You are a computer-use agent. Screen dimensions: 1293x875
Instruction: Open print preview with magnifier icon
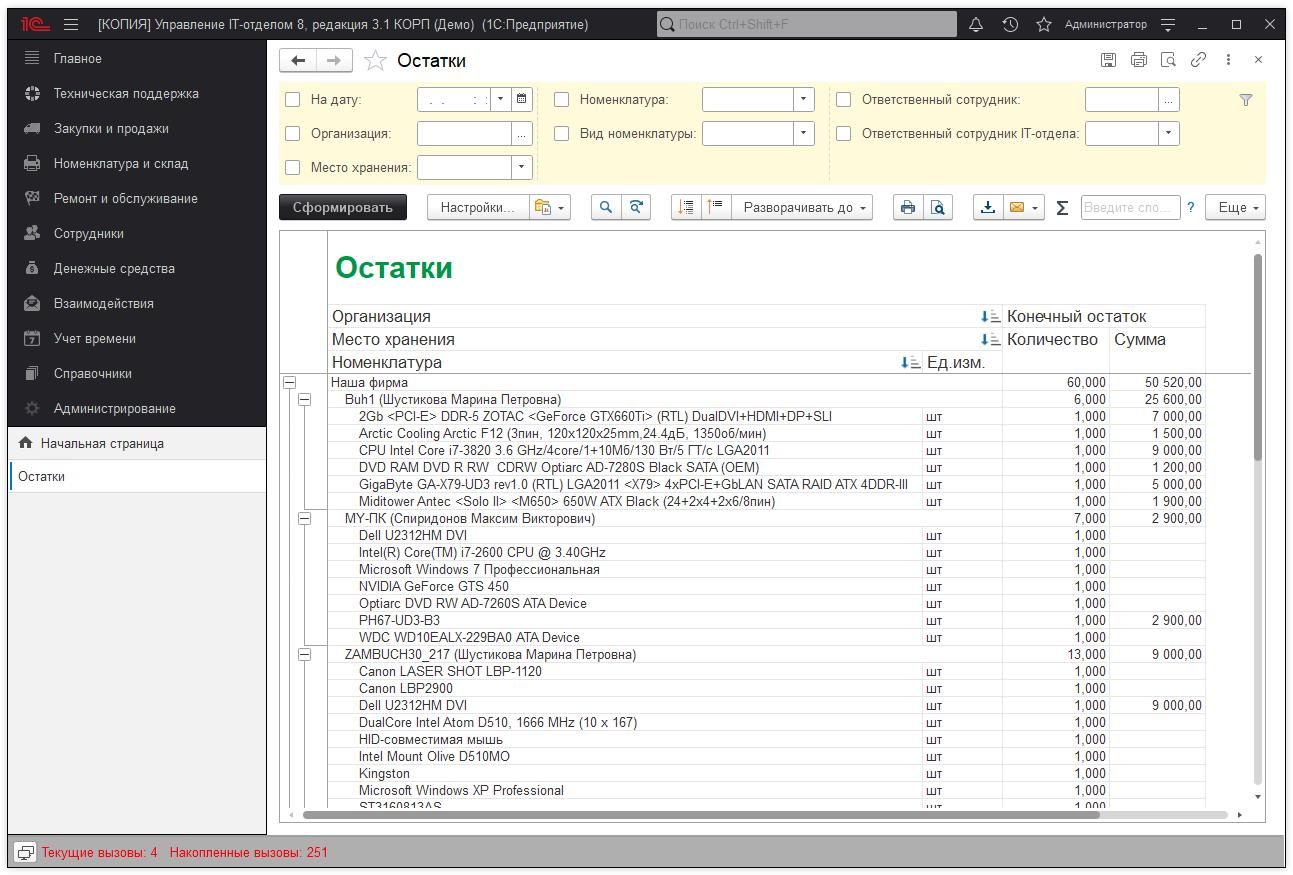[x=938, y=207]
